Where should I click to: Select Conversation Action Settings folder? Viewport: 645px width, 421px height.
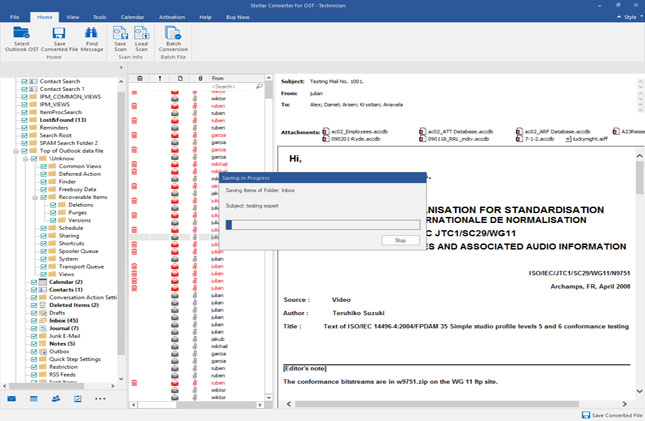[x=83, y=298]
